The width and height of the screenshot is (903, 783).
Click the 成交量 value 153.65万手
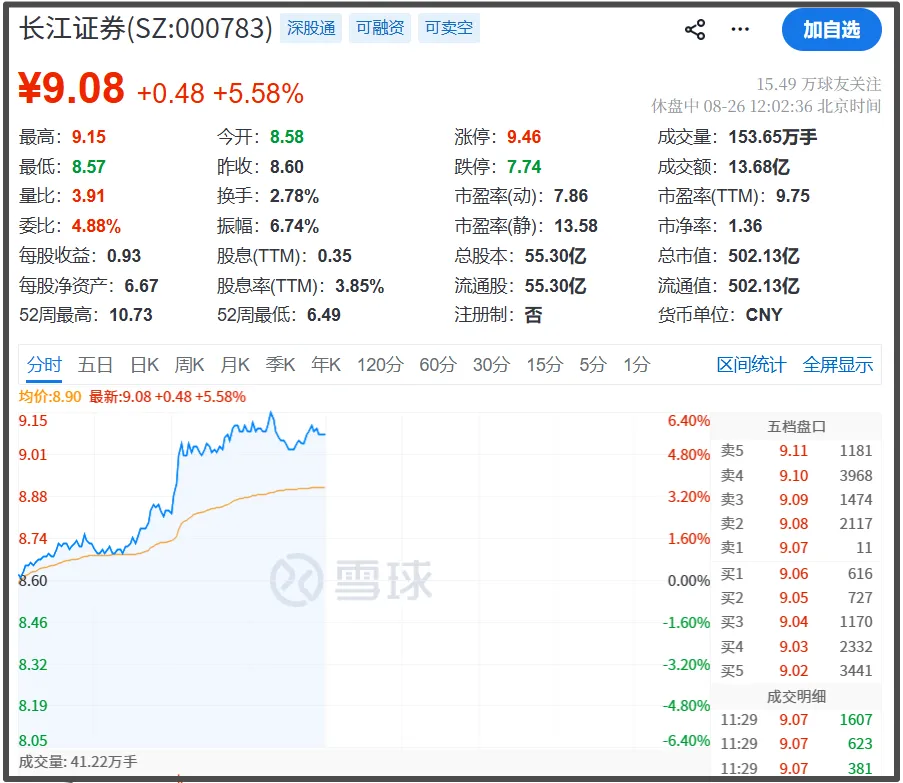click(773, 137)
